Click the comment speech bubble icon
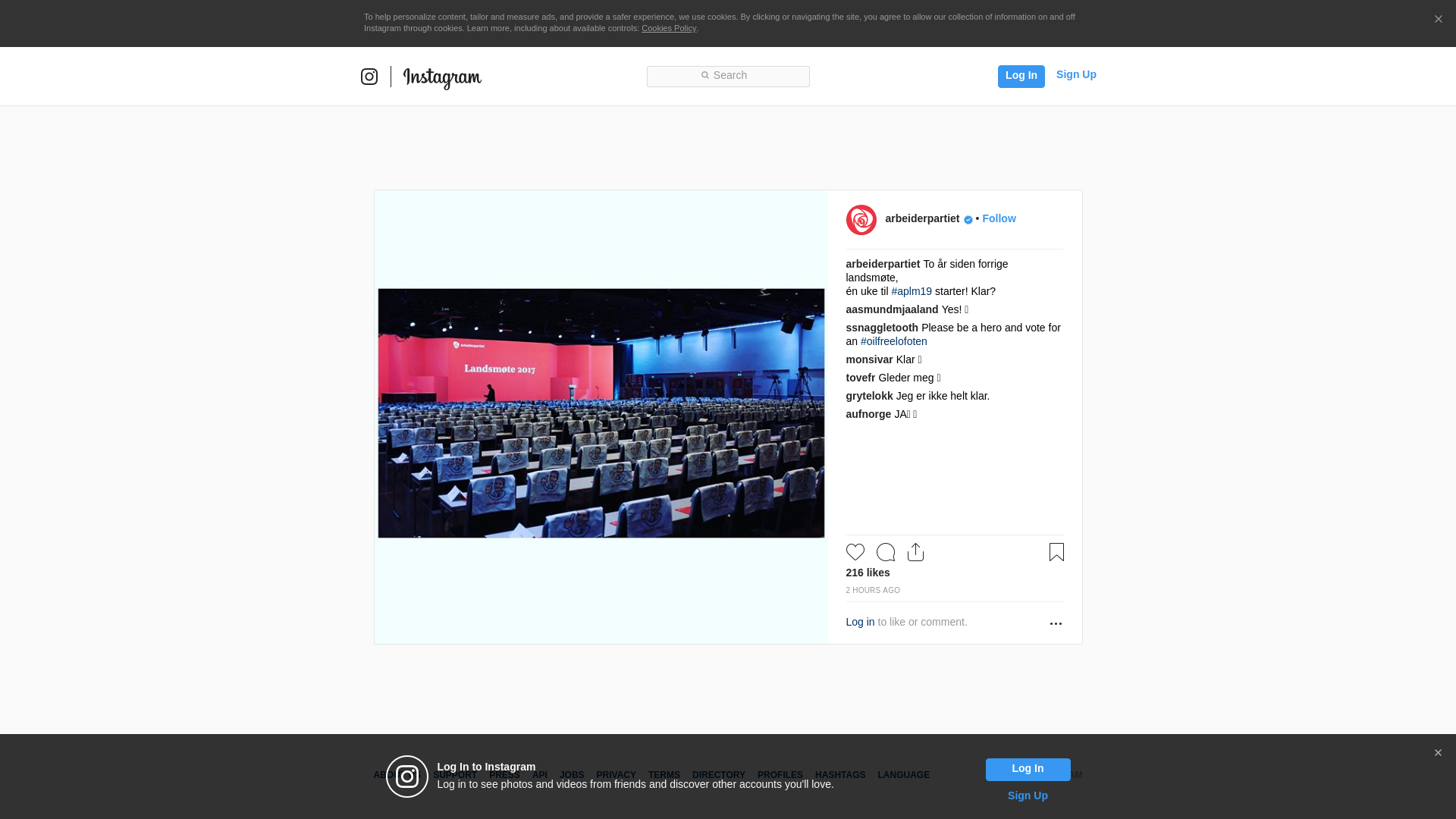The height and width of the screenshot is (819, 1456). [885, 552]
